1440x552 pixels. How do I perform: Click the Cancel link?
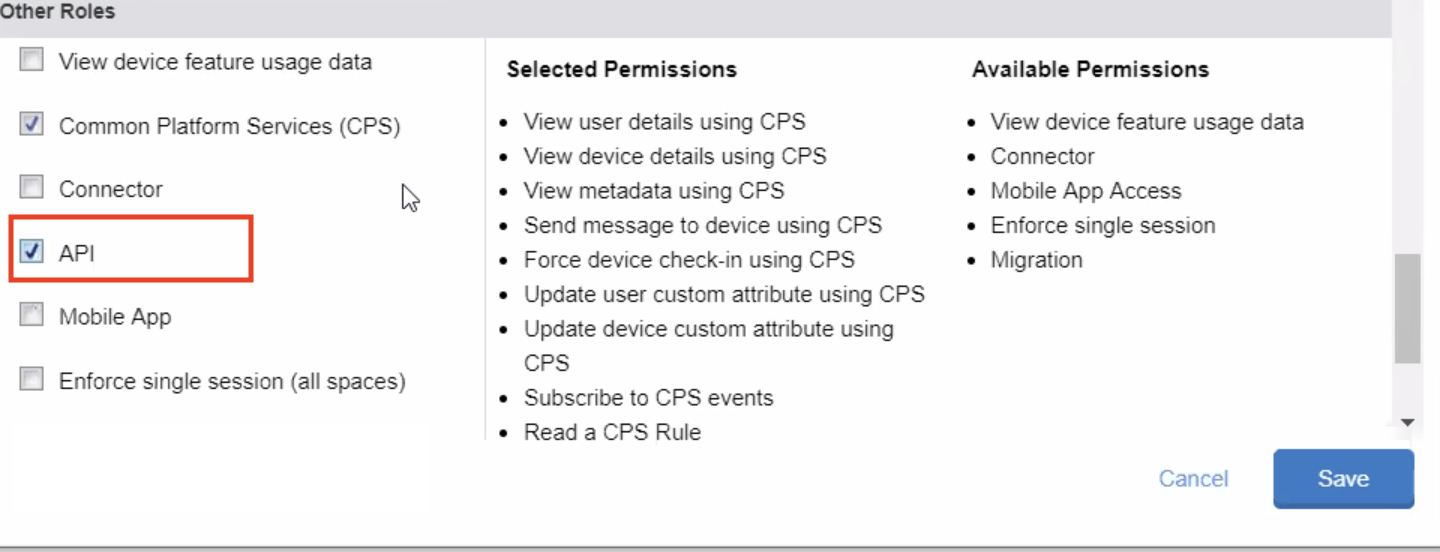click(x=1193, y=479)
